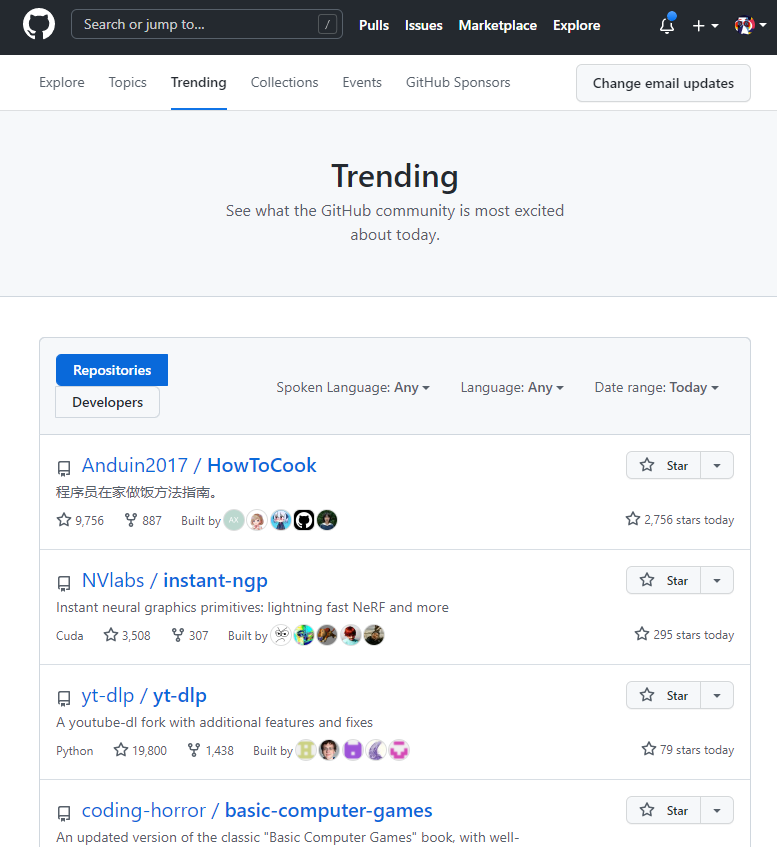
Task: Star the HowToCook repository
Action: [x=664, y=465]
